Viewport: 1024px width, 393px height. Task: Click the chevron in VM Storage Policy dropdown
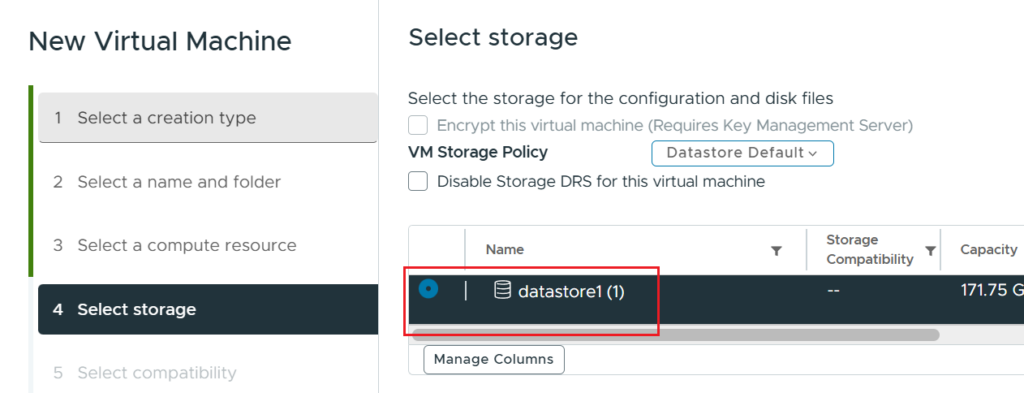pyautogui.click(x=812, y=154)
